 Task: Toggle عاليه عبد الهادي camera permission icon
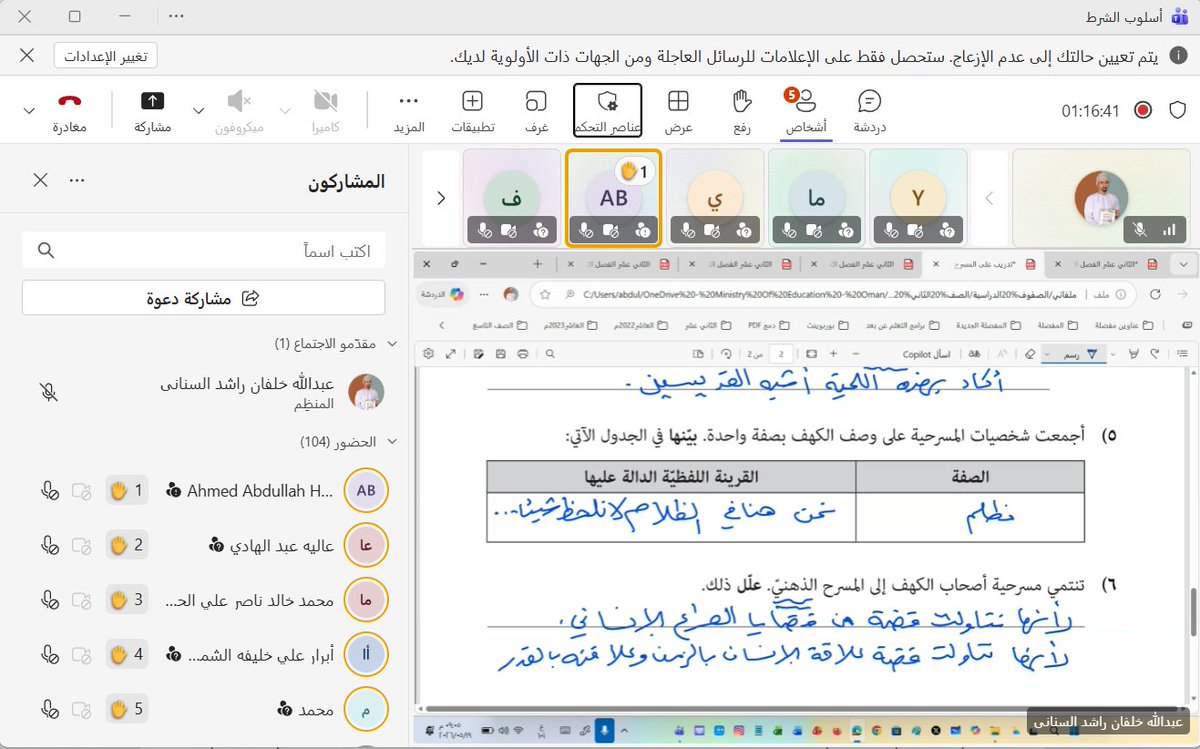pos(82,545)
